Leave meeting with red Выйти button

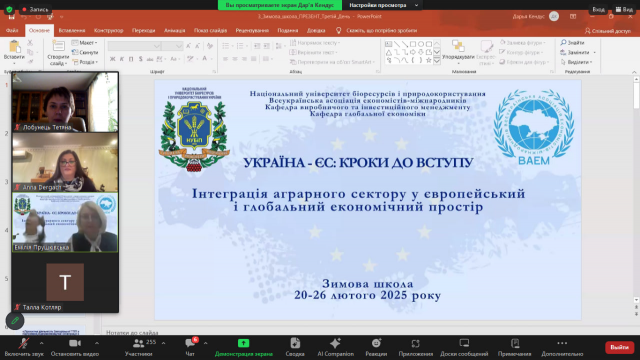(619, 347)
